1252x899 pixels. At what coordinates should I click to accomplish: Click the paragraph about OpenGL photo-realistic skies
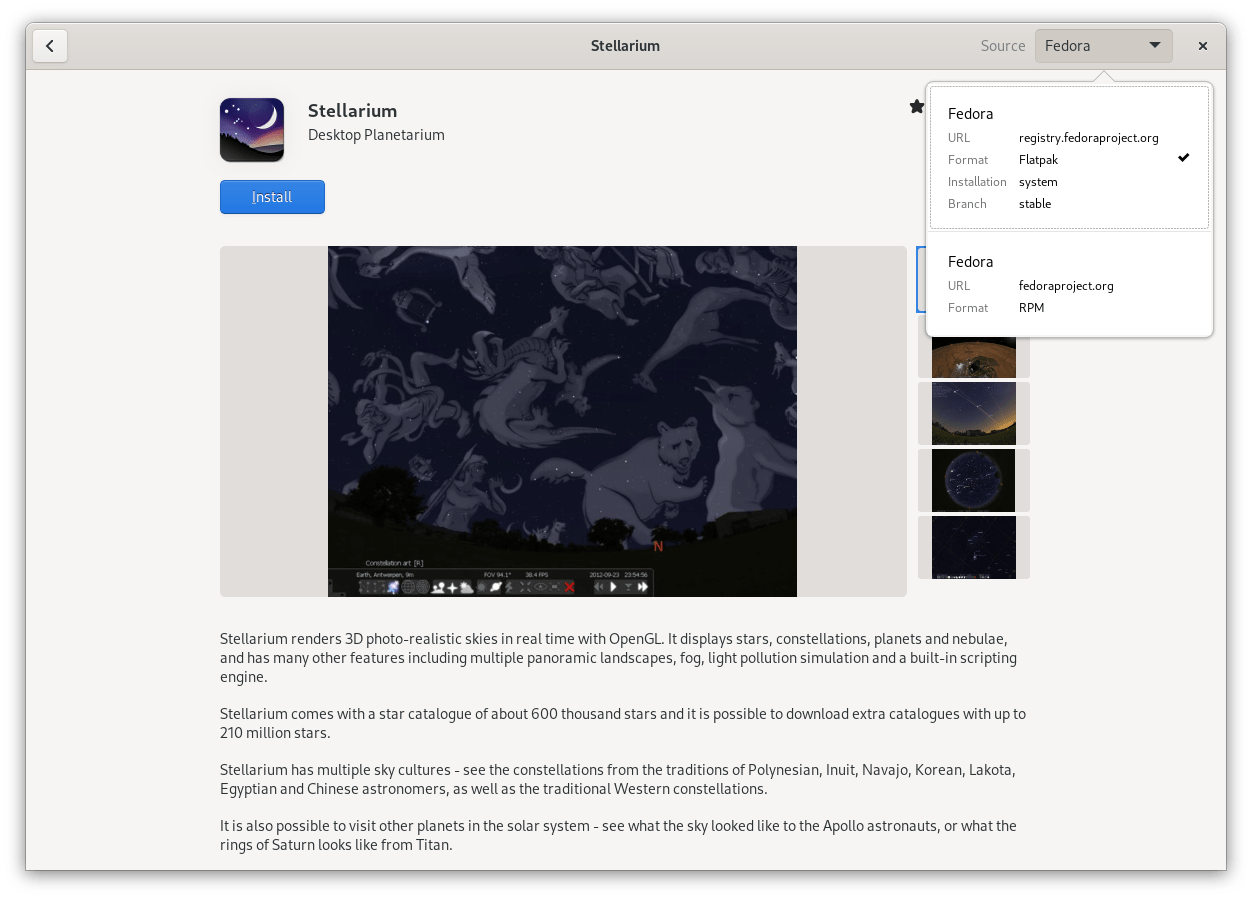pyautogui.click(x=618, y=658)
